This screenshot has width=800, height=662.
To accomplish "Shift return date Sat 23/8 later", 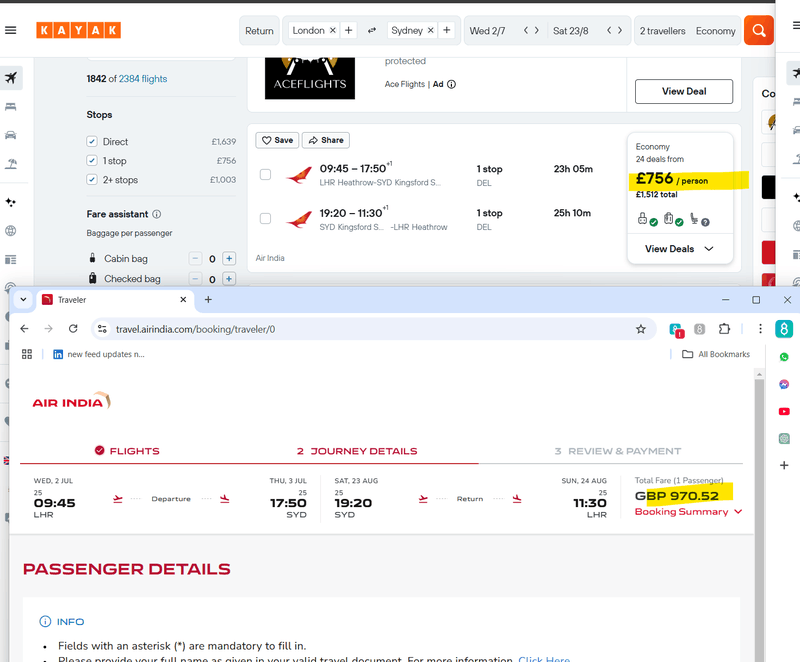I will [x=620, y=31].
